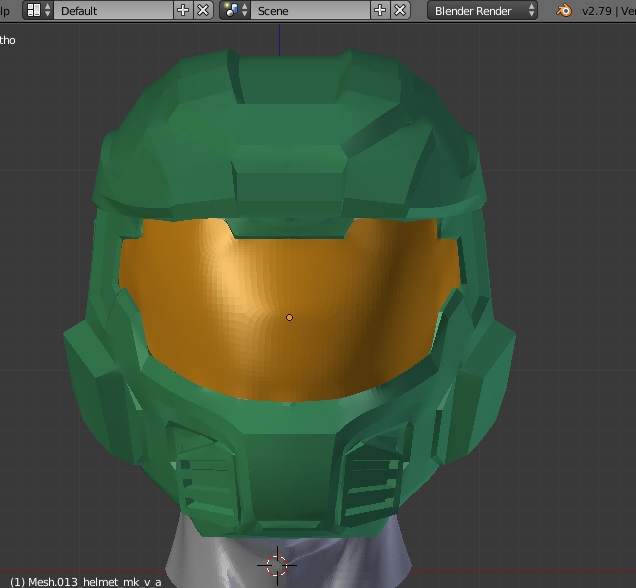
Task: Open the scene browser icon
Action: [235, 11]
